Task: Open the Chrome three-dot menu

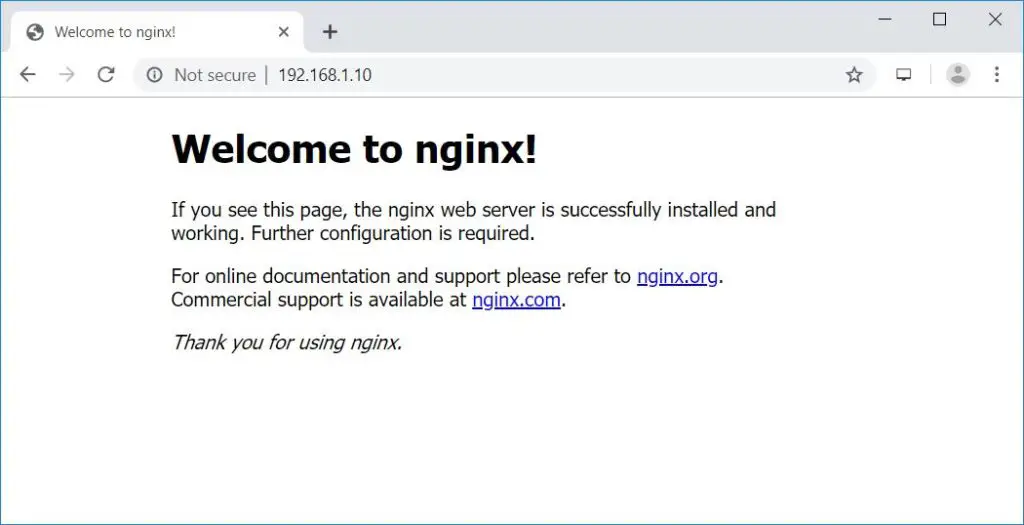Action: click(x=997, y=74)
